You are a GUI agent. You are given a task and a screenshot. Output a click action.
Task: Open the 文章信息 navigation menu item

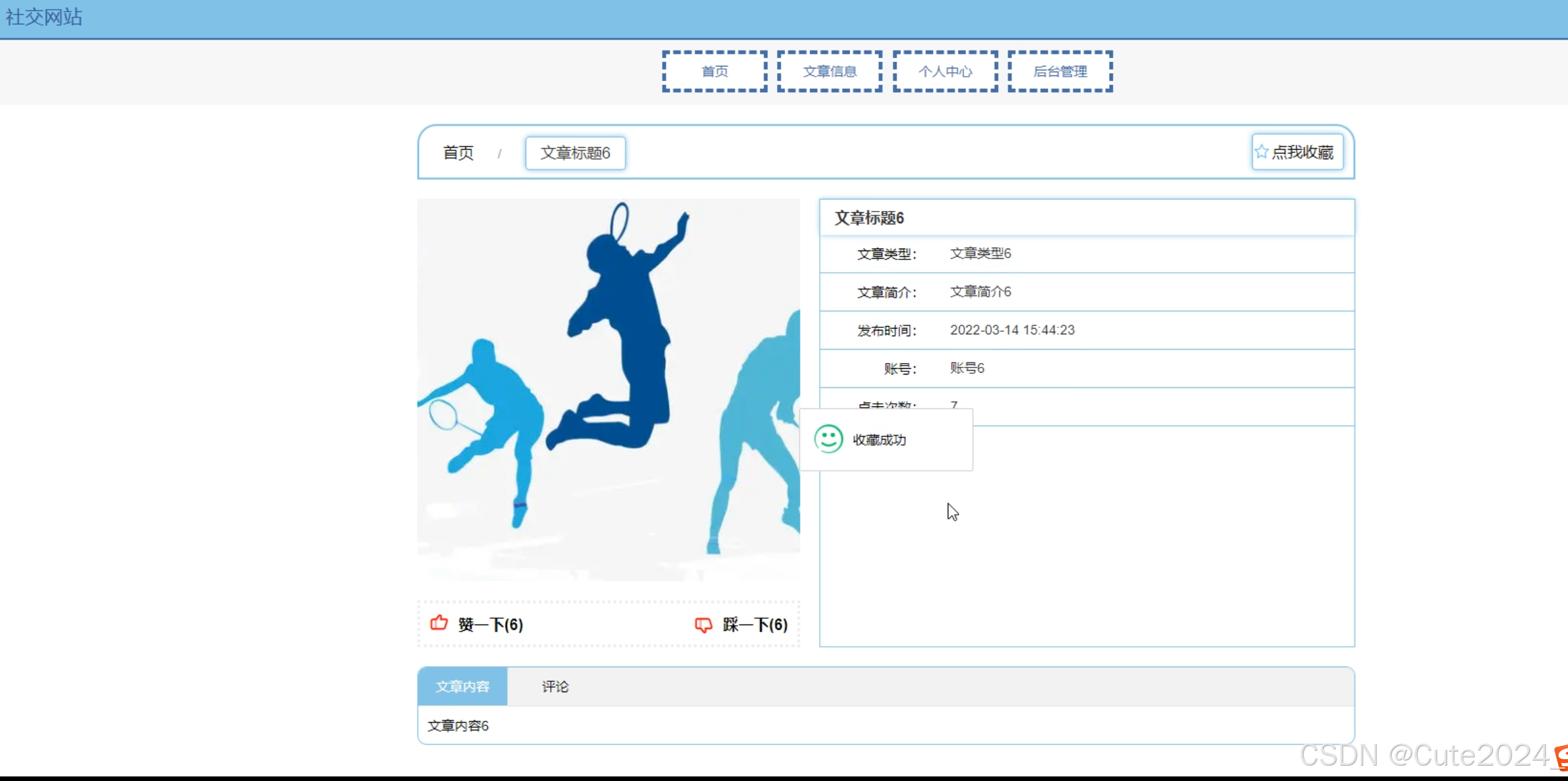pos(829,72)
